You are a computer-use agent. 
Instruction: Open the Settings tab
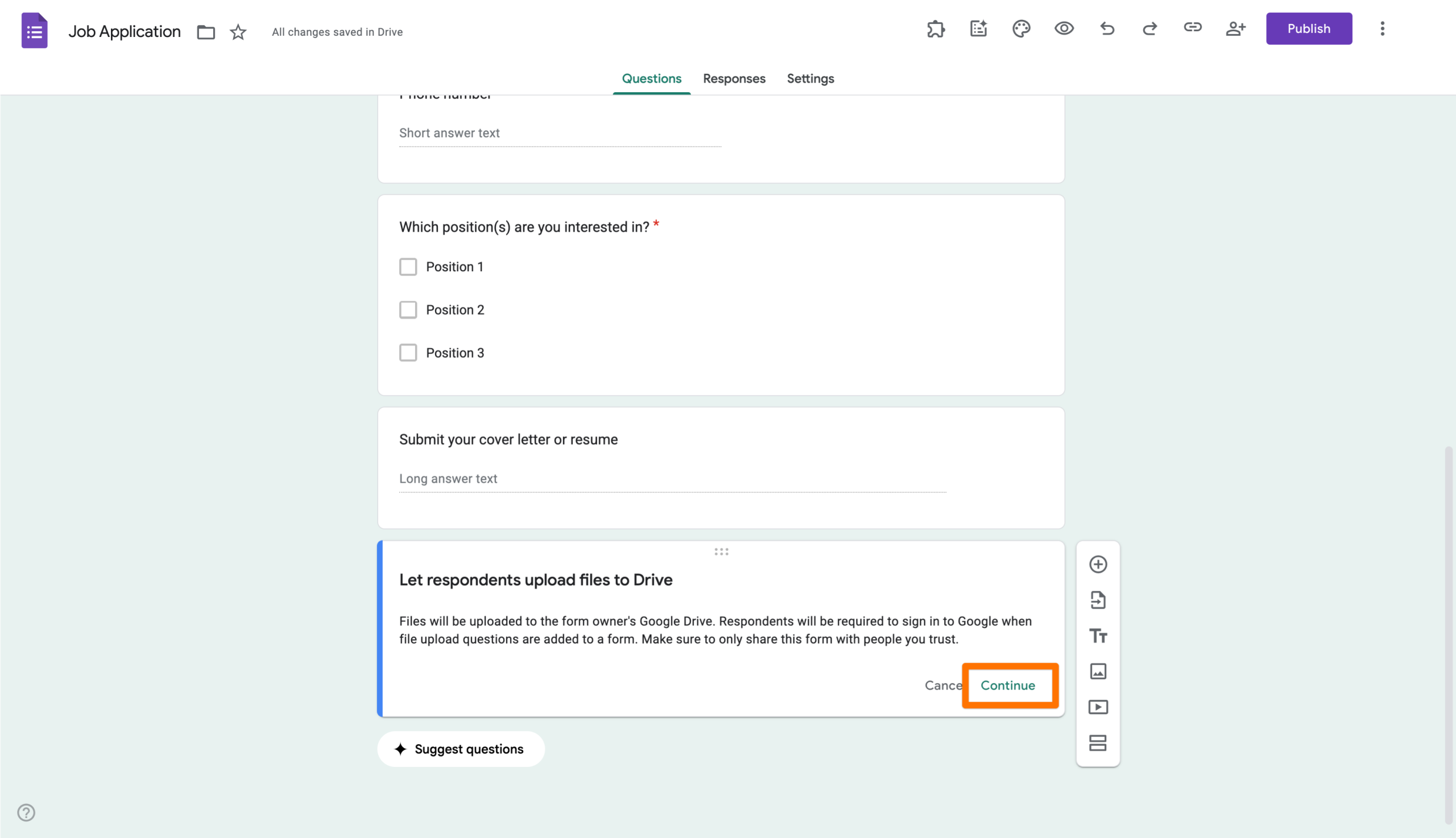click(x=810, y=78)
